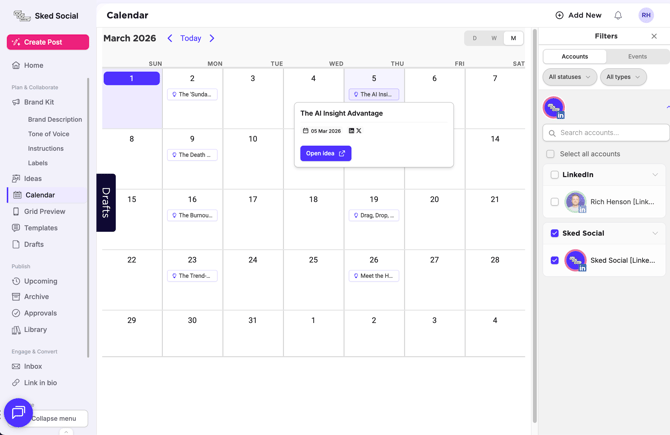This screenshot has height=435, width=670.
Task: Switch to the Events filter tab
Action: [637, 56]
